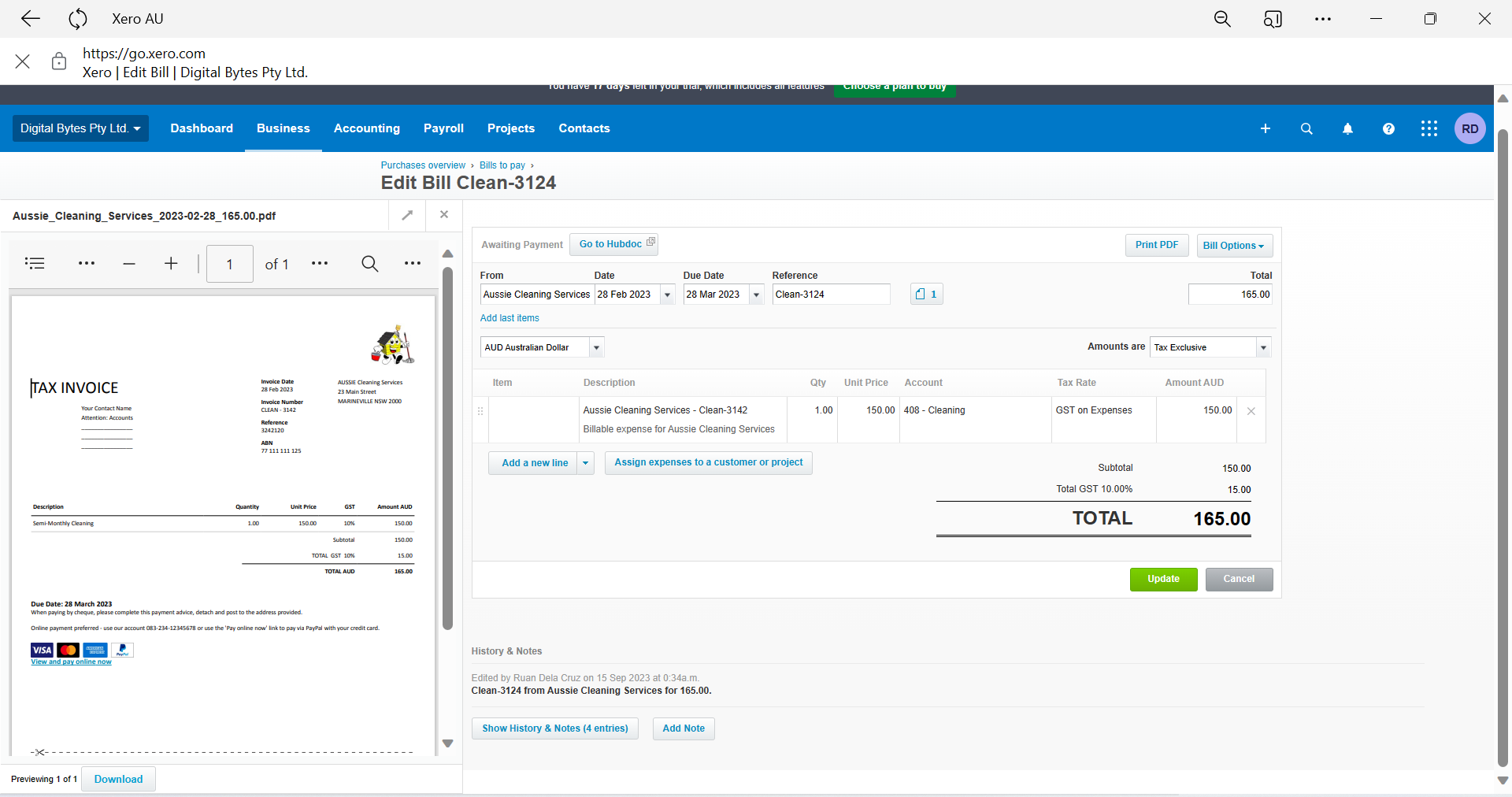Click Print PDF
The image size is (1512, 797).
click(x=1157, y=245)
